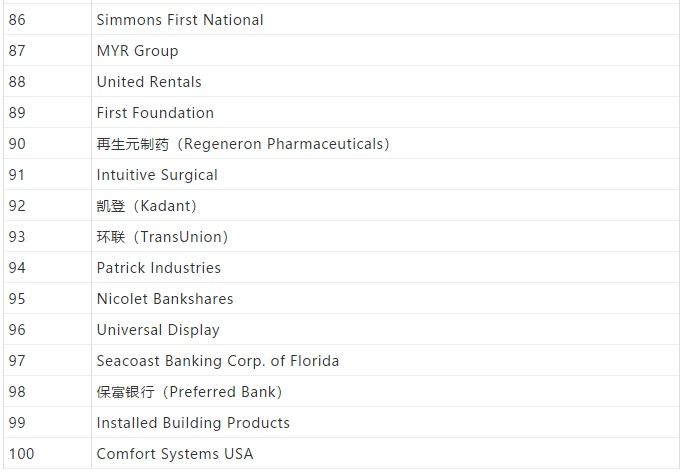Screen dimensions: 681x473
Task: Select the MYR Group company name
Action: pyautogui.click(x=137, y=51)
